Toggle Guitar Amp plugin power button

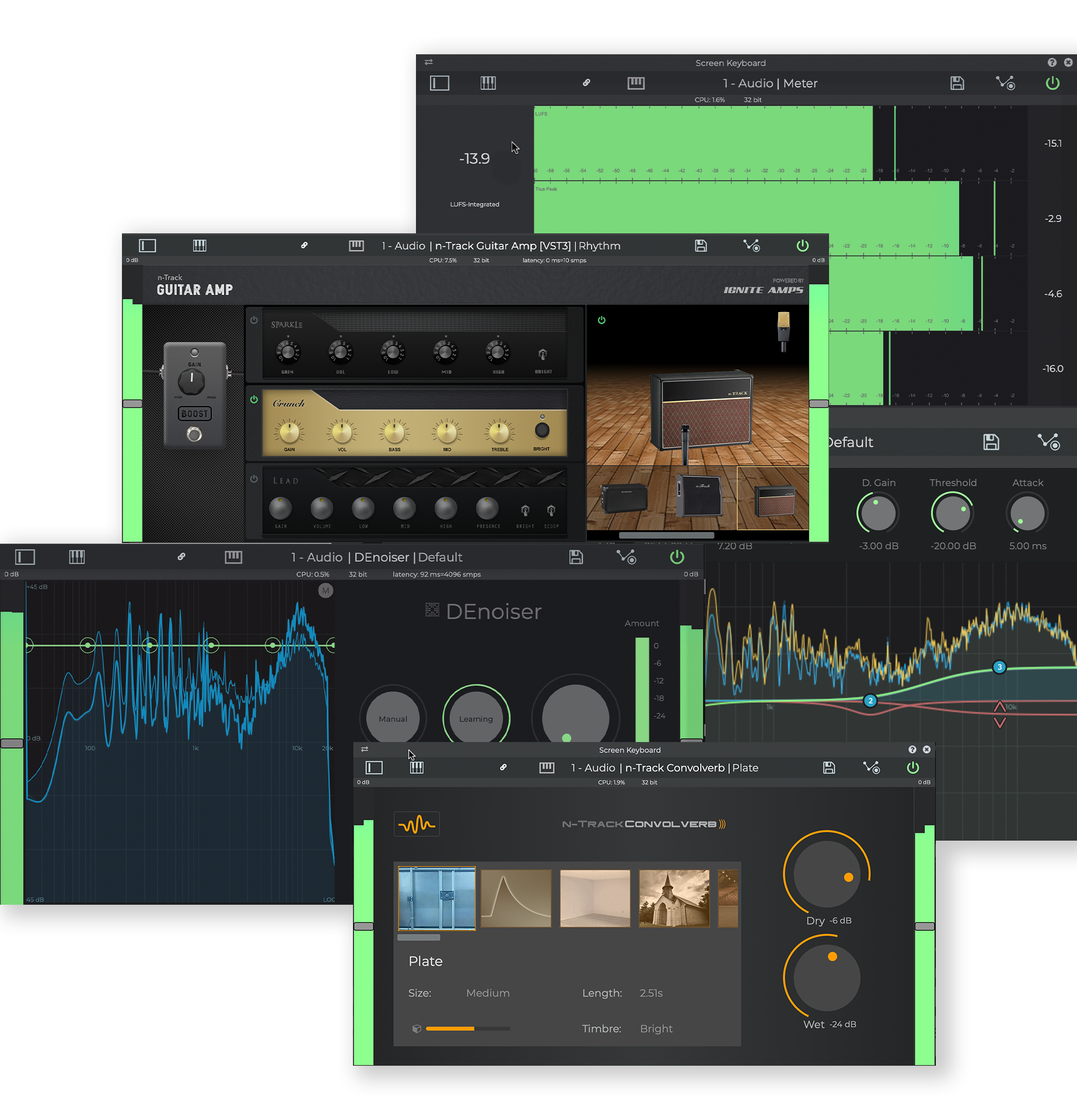pos(803,246)
